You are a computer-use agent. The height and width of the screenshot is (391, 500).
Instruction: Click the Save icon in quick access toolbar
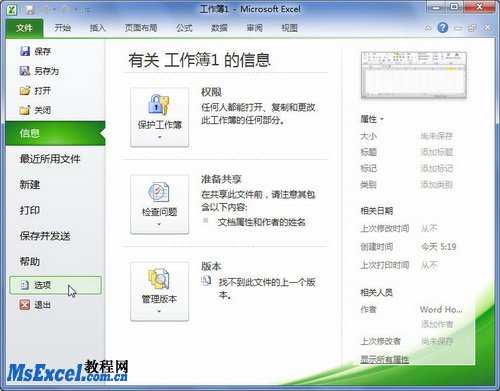click(30, 10)
